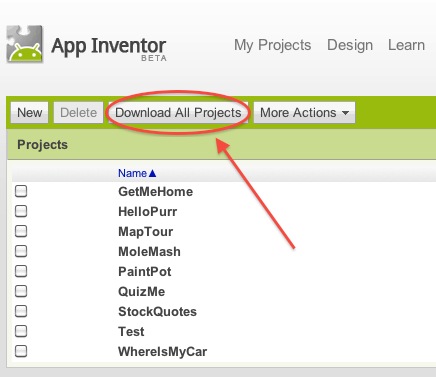Tick the GetMeHome project checkbox

[21, 191]
